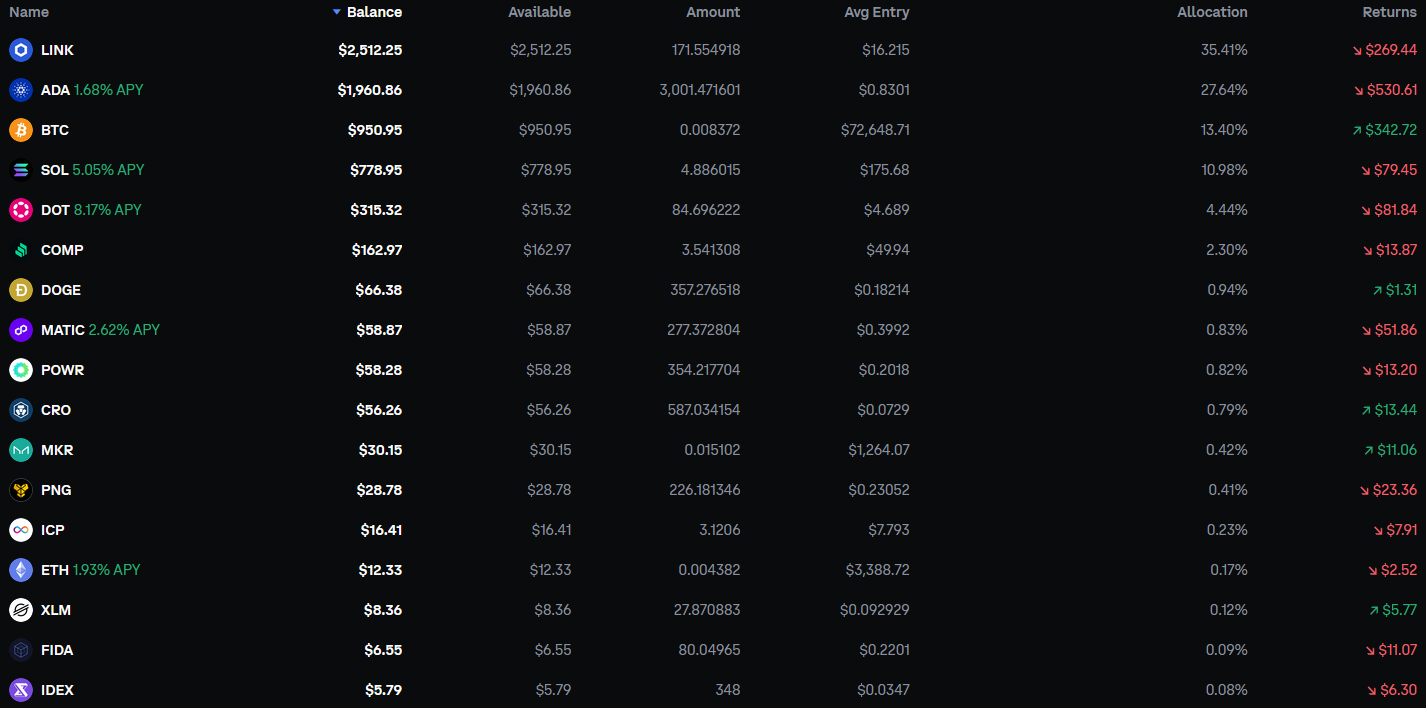
Task: Click the ADA Cardano icon
Action: 21,90
